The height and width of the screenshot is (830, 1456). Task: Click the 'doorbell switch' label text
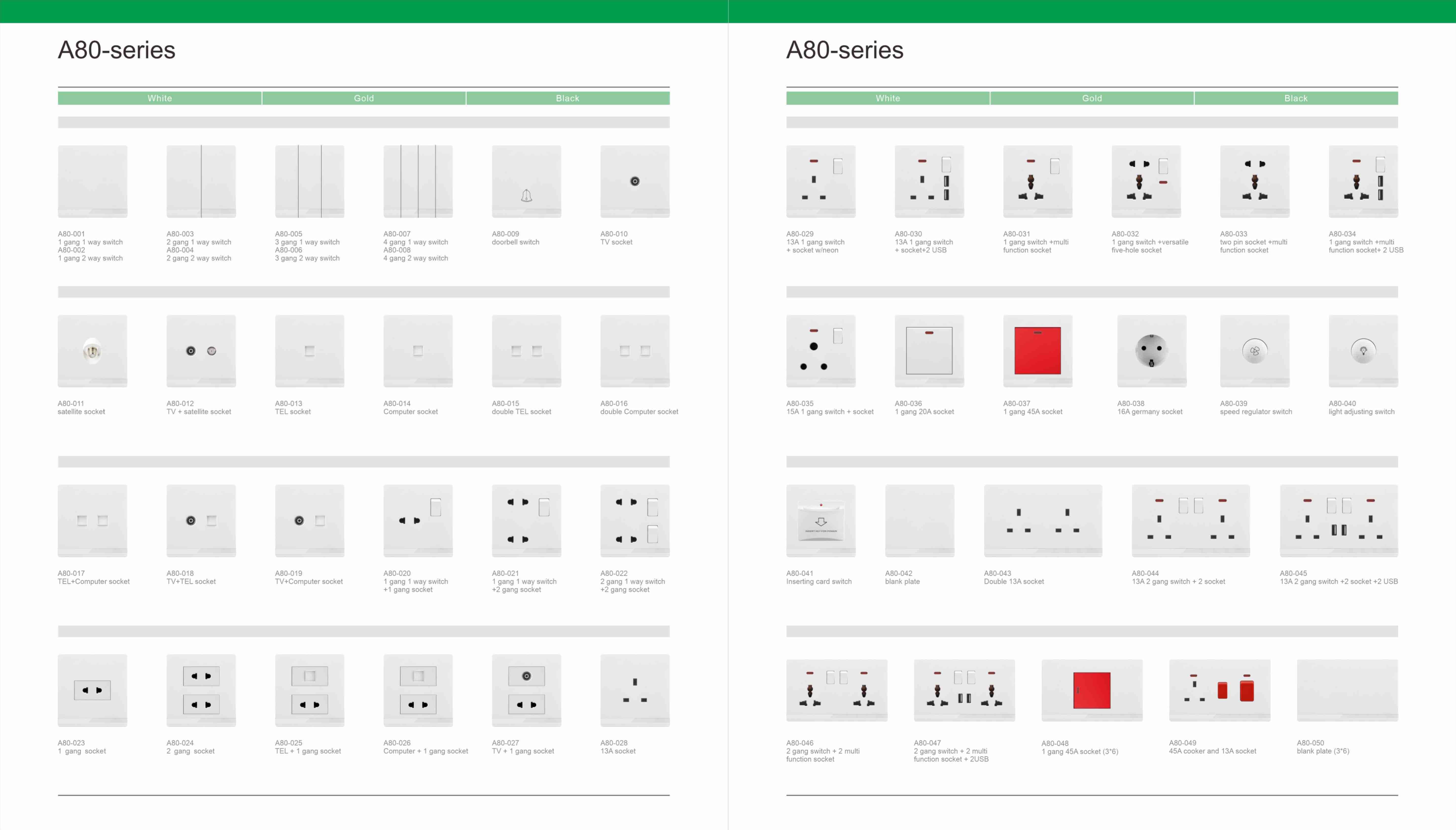click(x=515, y=242)
